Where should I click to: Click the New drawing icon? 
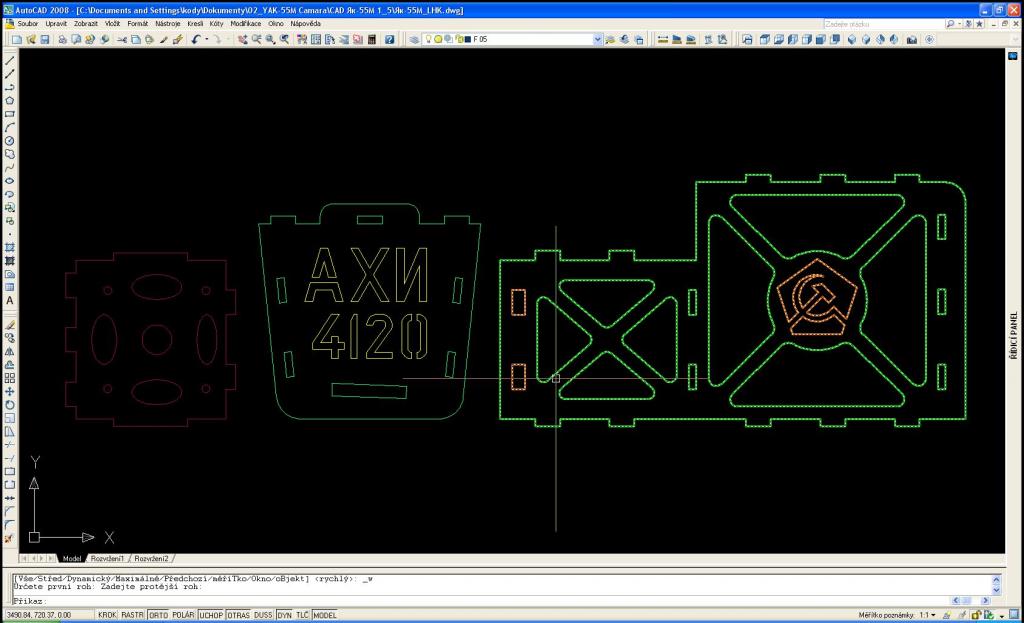point(17,40)
